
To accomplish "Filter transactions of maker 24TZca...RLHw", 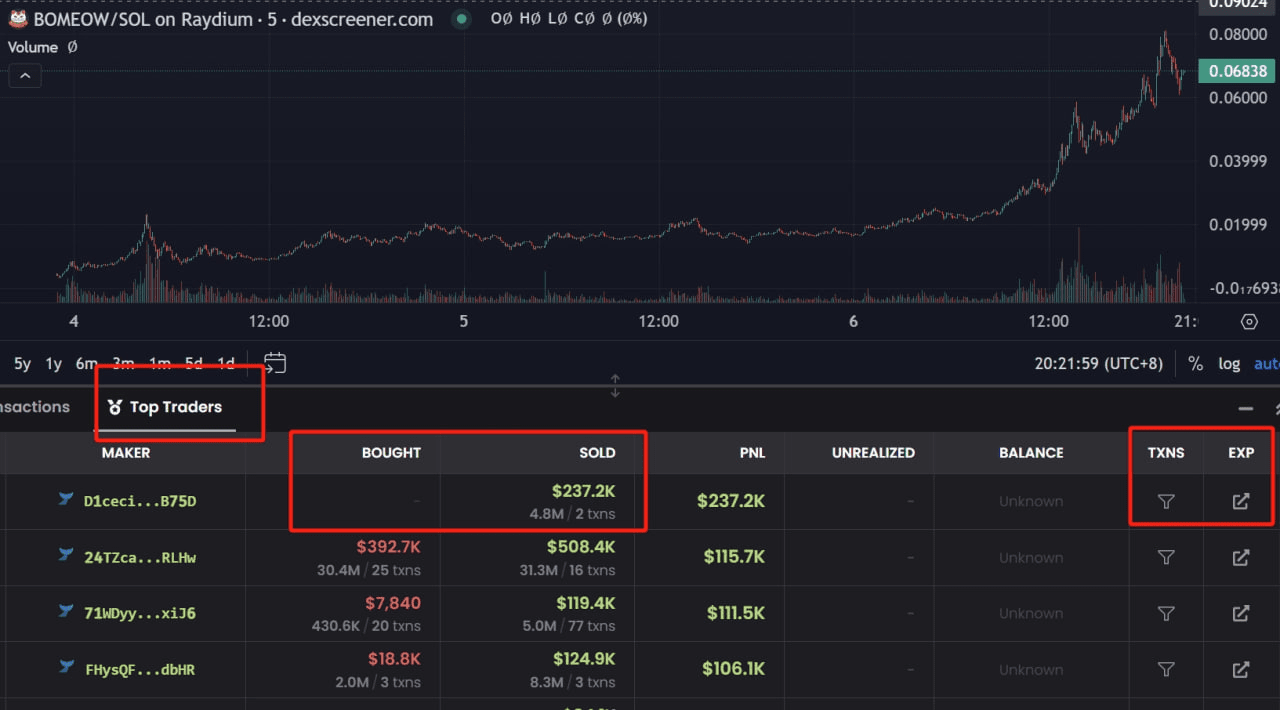I will click(x=1166, y=558).
